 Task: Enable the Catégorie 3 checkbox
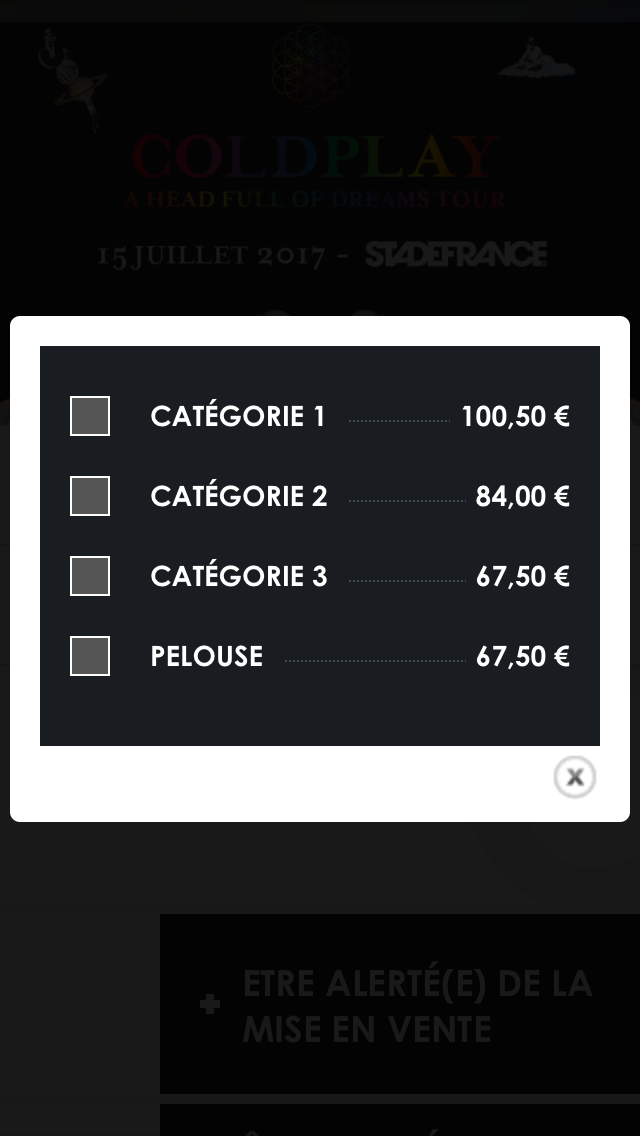pyautogui.click(x=90, y=576)
